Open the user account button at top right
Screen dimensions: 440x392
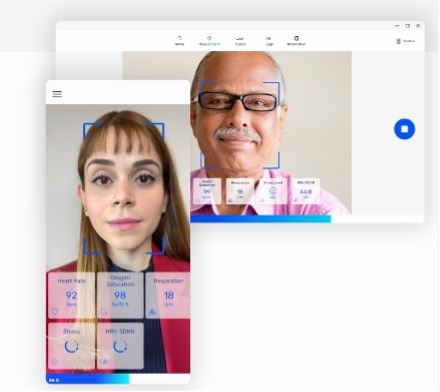(405, 41)
